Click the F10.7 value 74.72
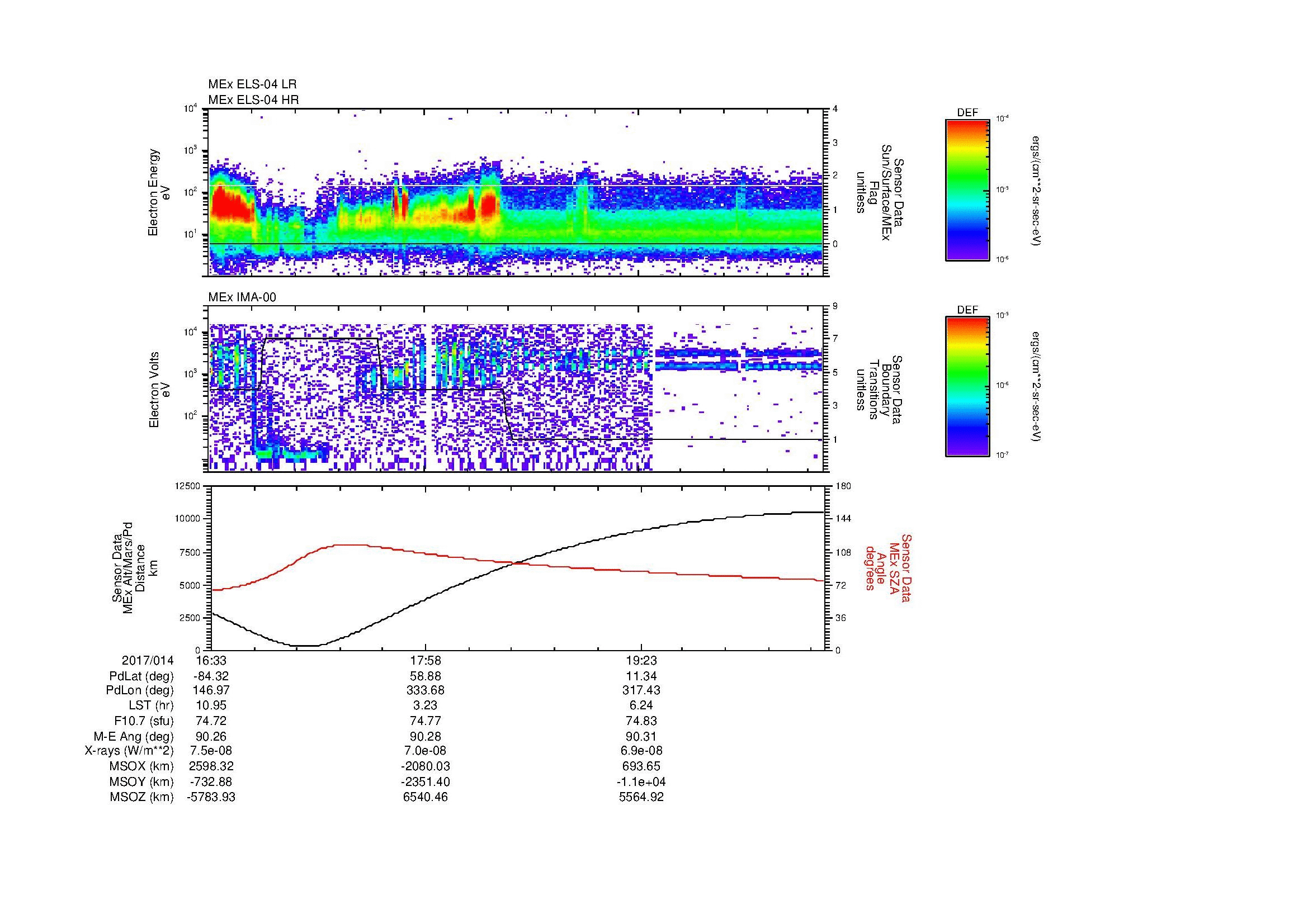Viewport: 1308px width, 924px height. (211, 721)
